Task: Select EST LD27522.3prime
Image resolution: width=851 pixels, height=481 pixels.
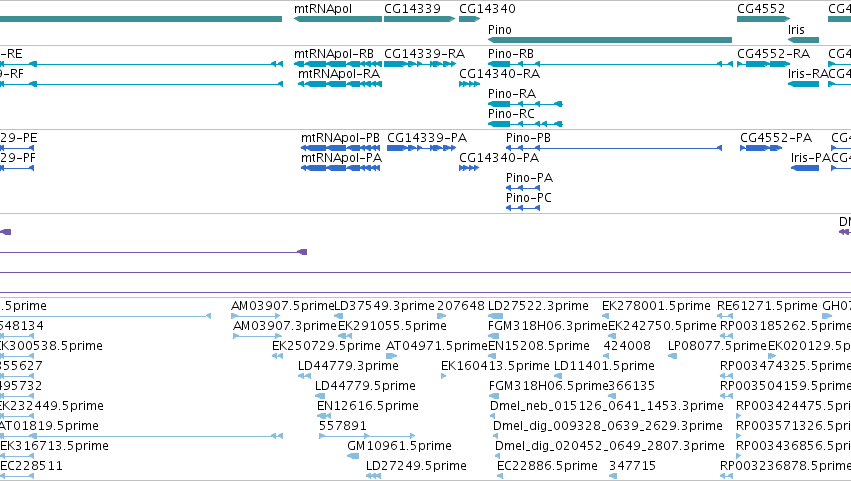Action: pyautogui.click(x=538, y=306)
